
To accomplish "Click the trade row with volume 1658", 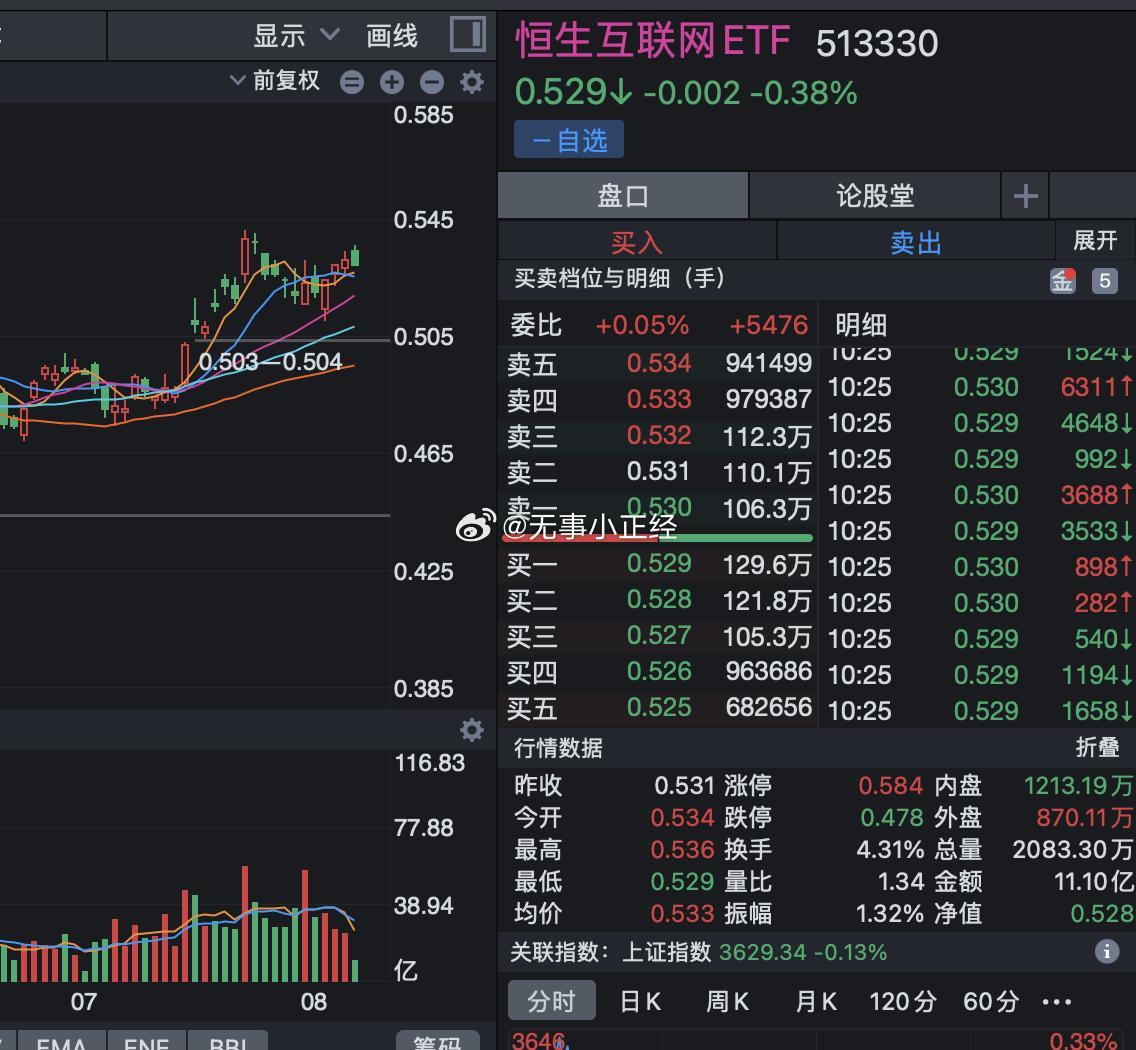I will click(x=979, y=711).
